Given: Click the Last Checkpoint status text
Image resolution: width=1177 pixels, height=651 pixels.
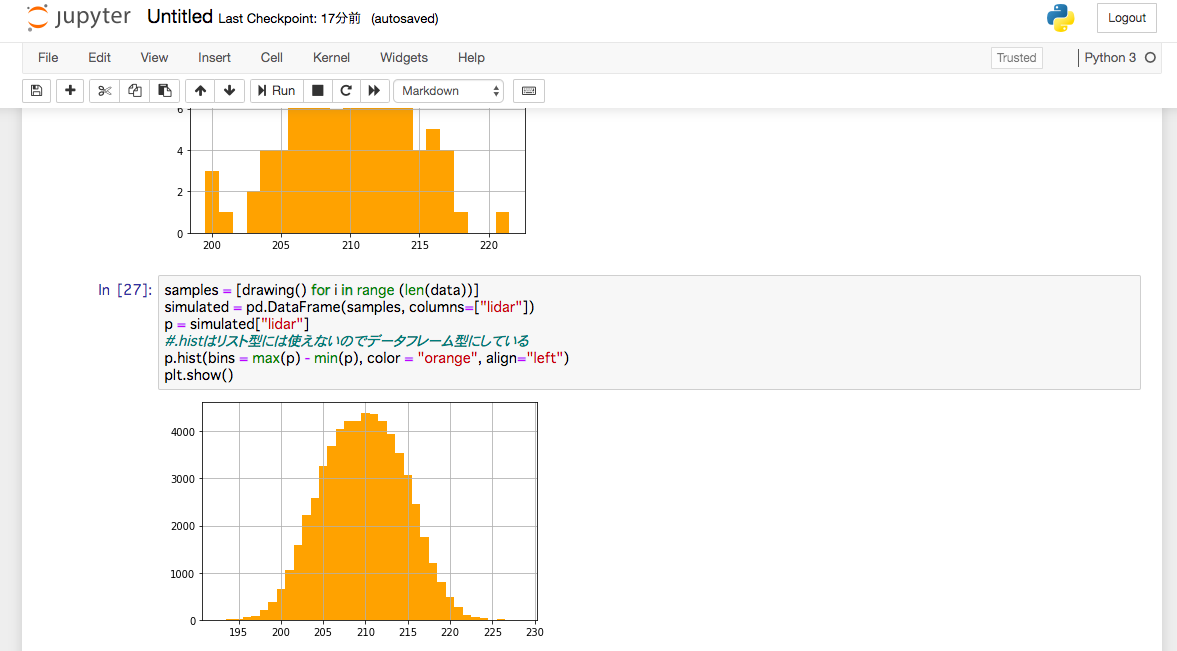Looking at the screenshot, I should pos(290,19).
